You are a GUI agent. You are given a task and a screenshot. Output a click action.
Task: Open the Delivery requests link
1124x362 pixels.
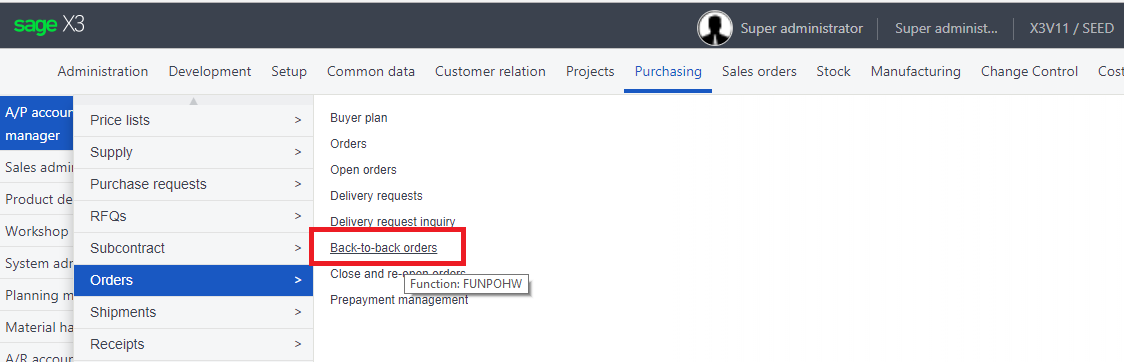pyautogui.click(x=376, y=196)
